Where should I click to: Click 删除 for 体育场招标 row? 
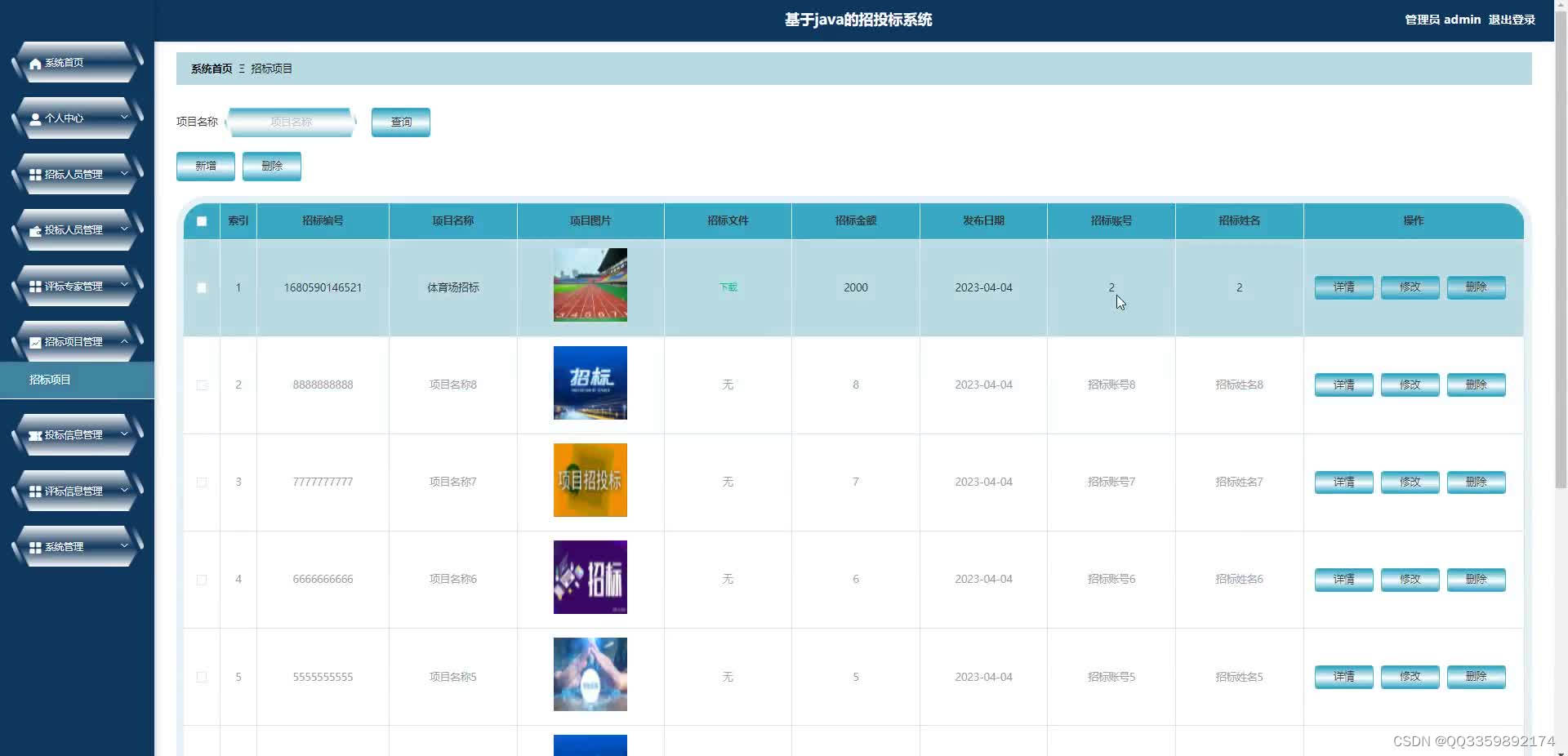(x=1477, y=287)
